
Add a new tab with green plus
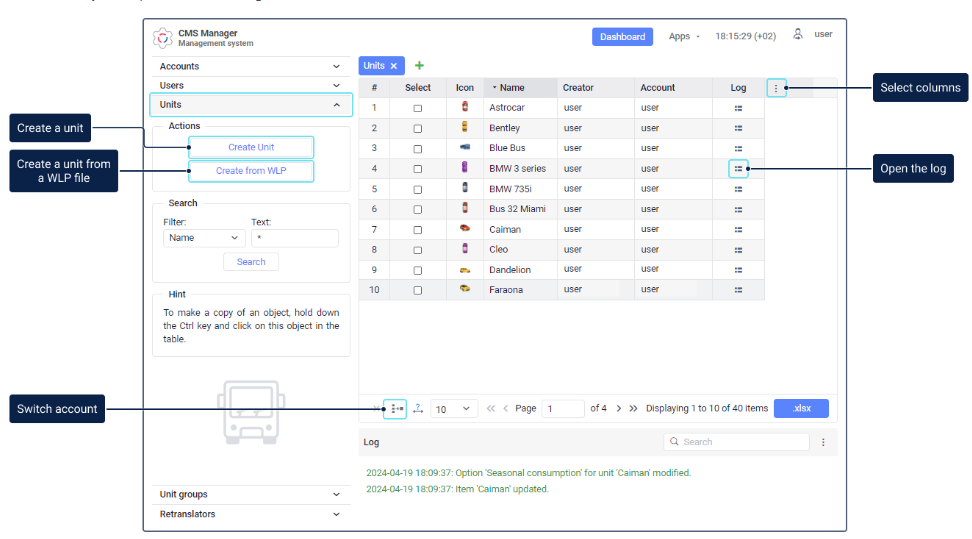[419, 65]
